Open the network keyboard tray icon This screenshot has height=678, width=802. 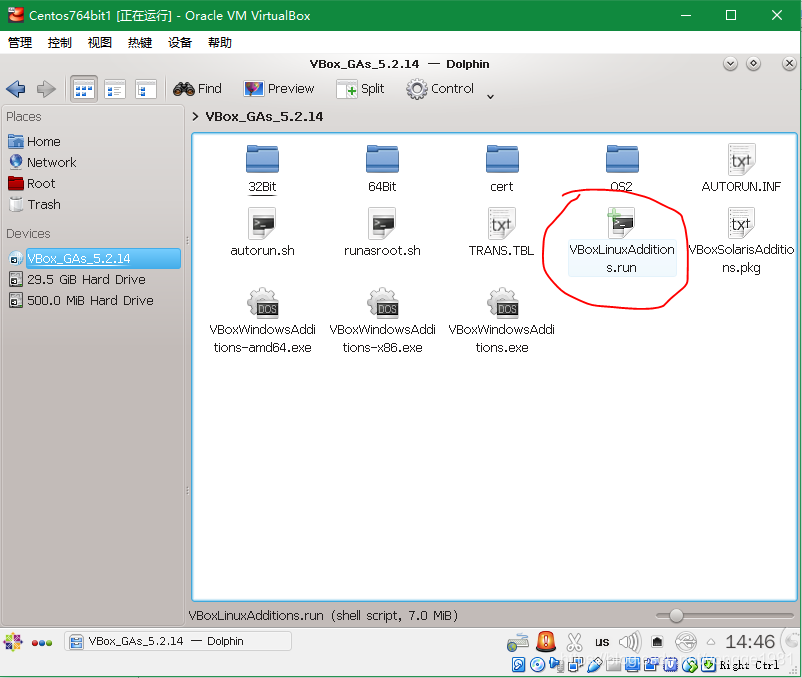(x=518, y=642)
